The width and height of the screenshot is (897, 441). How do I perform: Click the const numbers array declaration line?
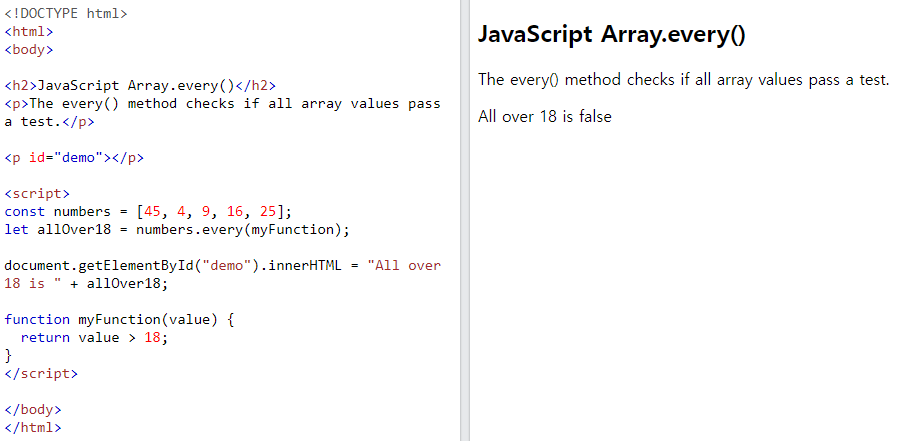148,212
